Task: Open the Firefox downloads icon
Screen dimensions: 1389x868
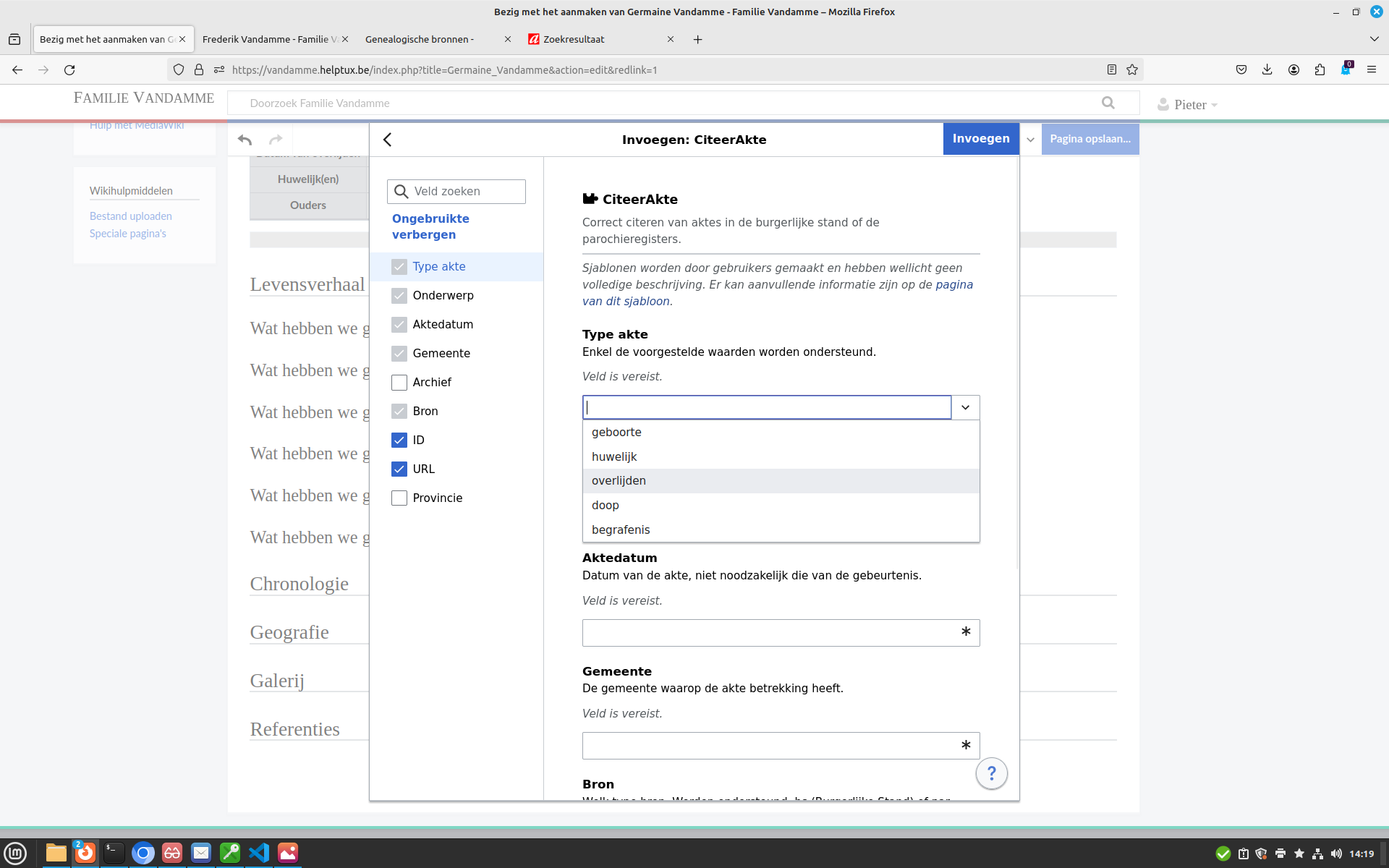Action: 1267,69
